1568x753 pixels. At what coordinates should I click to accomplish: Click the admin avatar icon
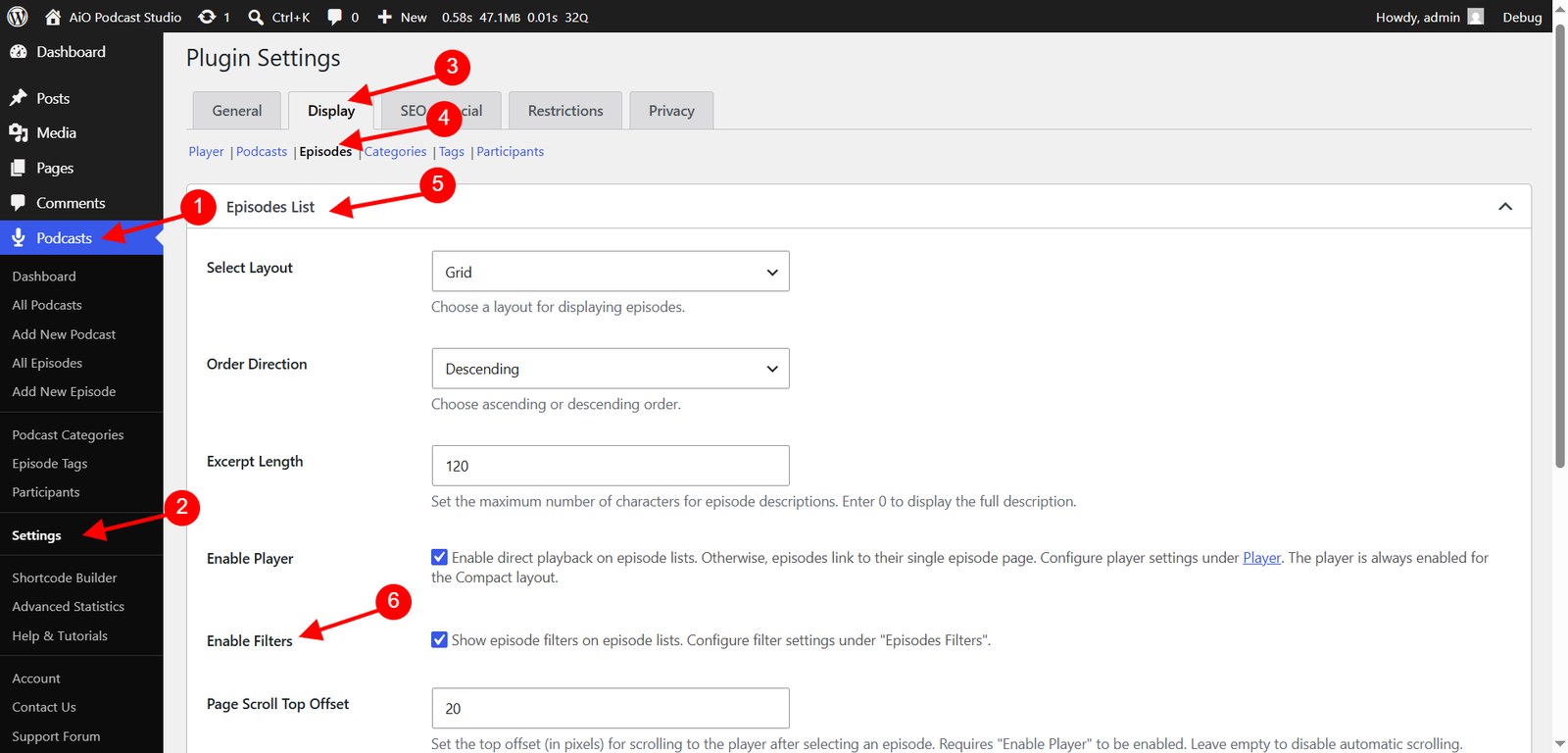coord(1476,17)
